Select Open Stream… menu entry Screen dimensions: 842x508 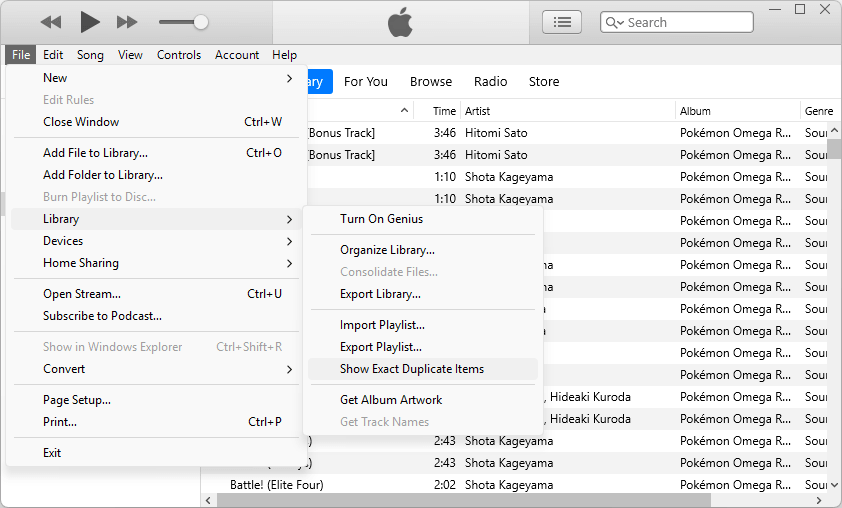156,294
